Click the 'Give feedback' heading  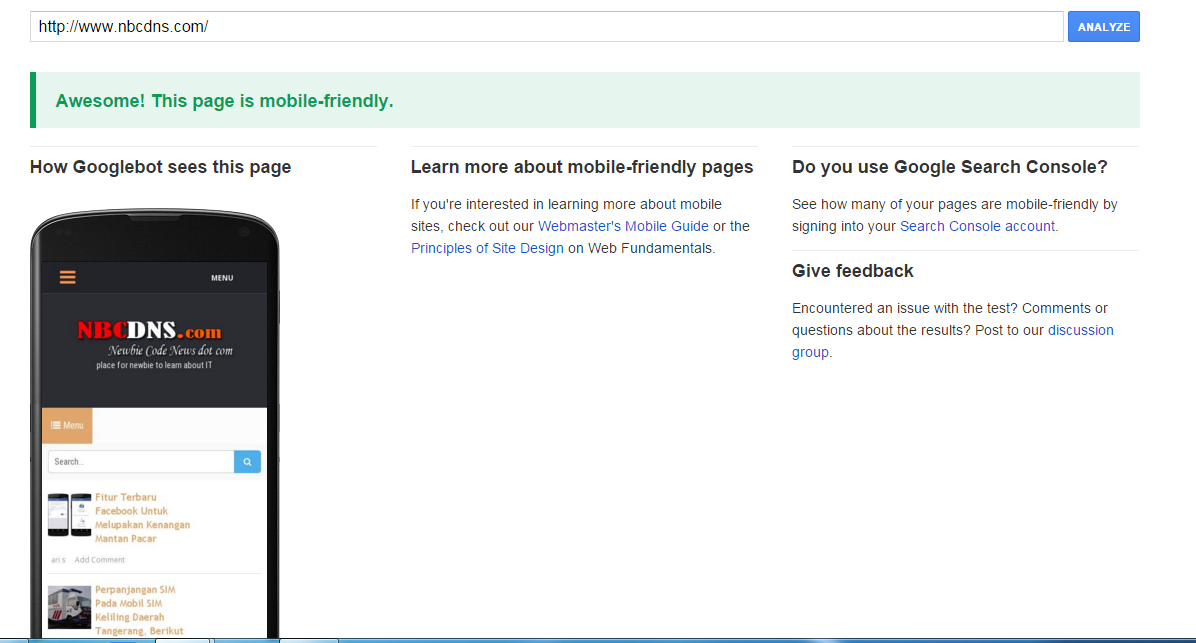point(853,271)
